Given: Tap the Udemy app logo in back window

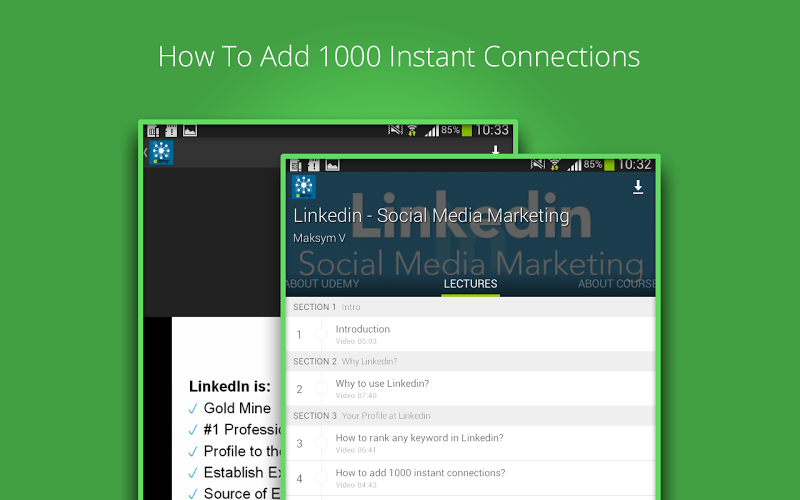Looking at the screenshot, I should pos(161,153).
